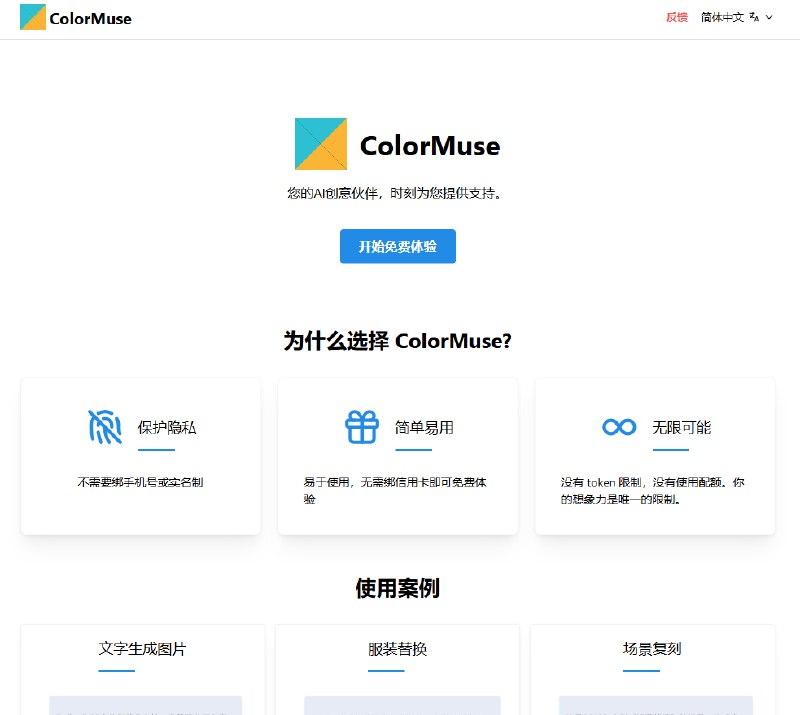
Task: Click the 无限可能 feature card
Action: point(655,455)
